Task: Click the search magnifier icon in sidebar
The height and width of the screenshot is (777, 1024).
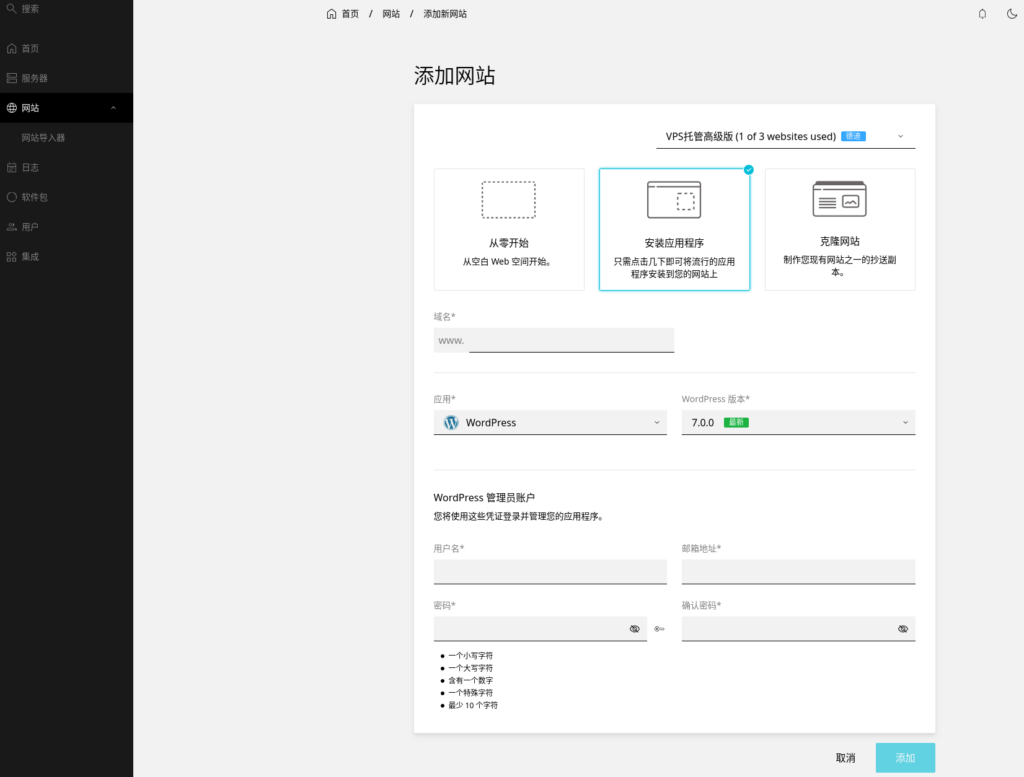Action: coord(11,8)
